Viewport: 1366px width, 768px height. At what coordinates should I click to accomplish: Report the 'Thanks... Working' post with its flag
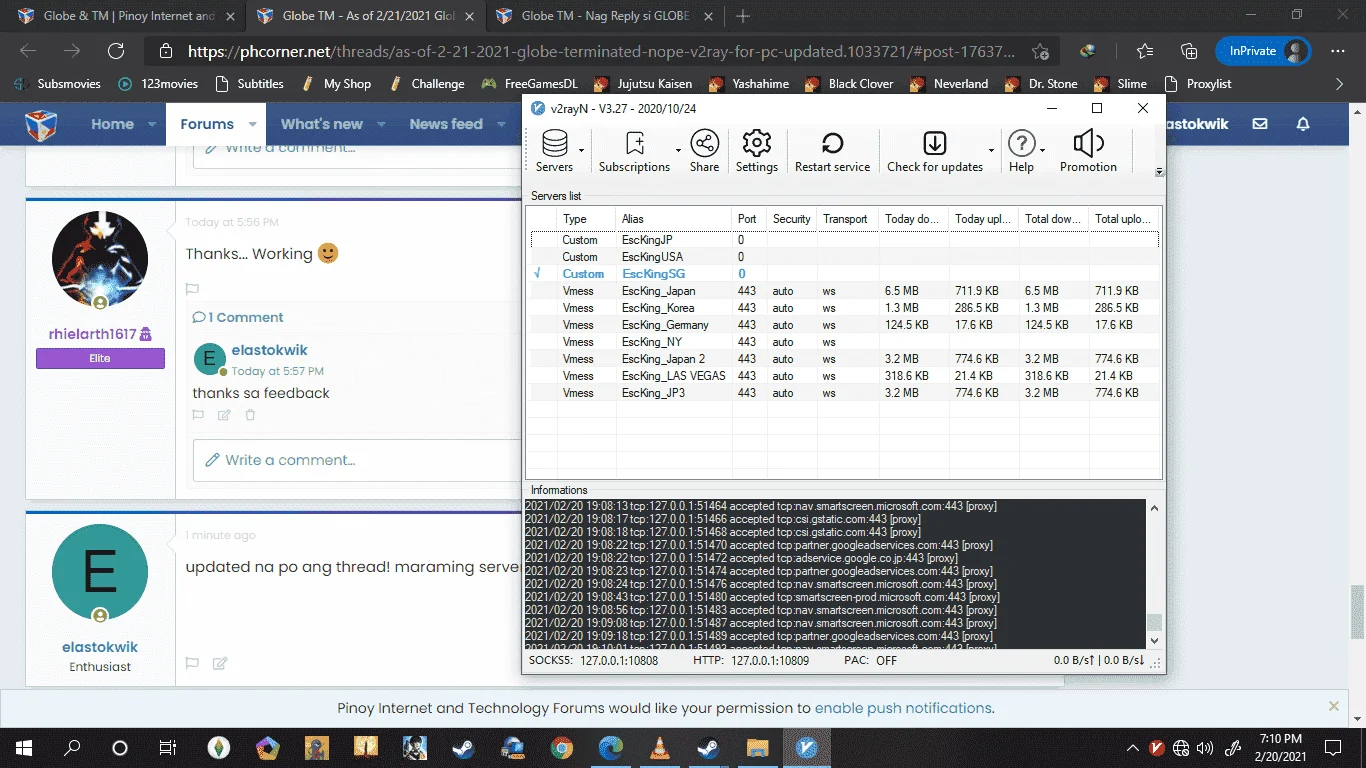click(192, 289)
